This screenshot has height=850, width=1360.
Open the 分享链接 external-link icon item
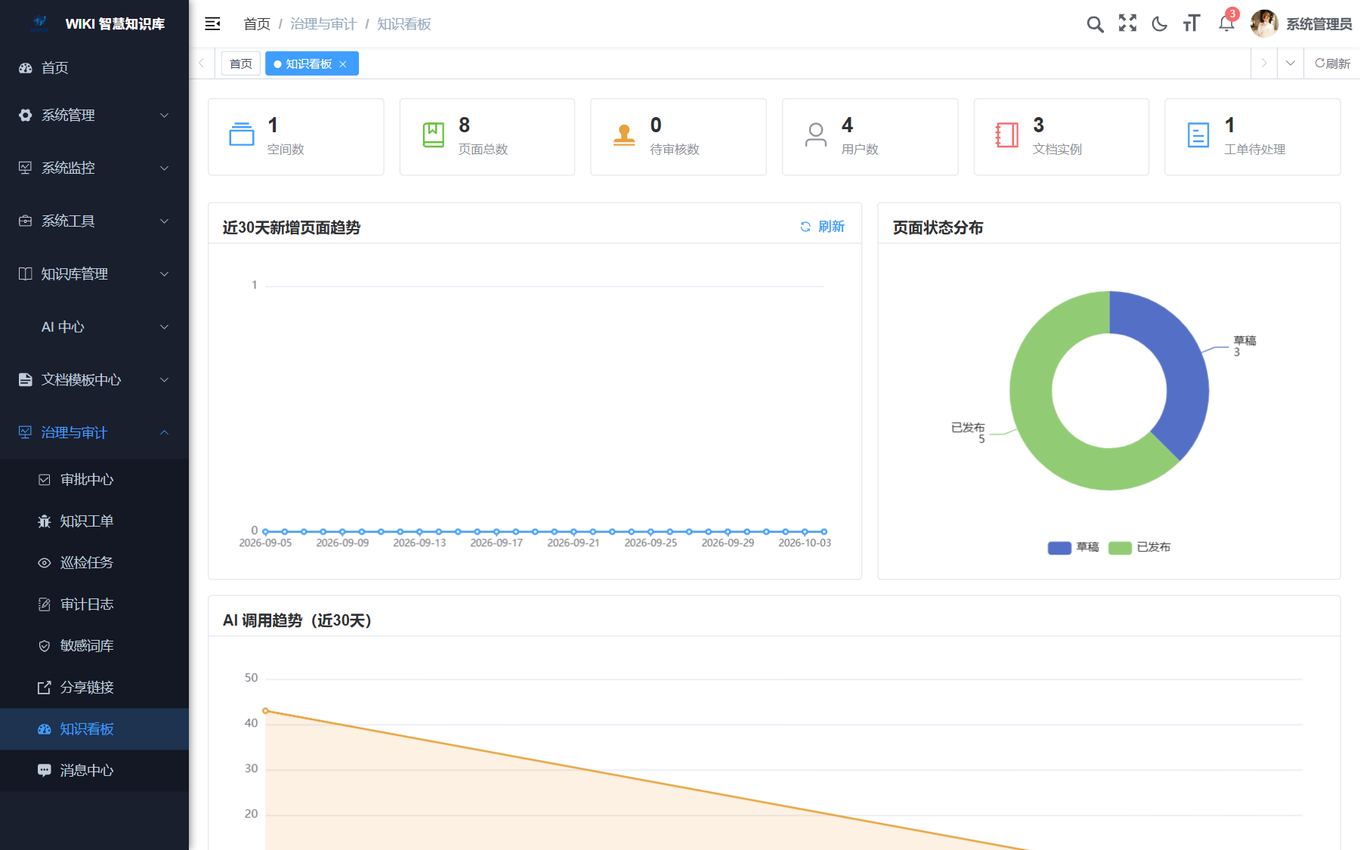tap(94, 688)
